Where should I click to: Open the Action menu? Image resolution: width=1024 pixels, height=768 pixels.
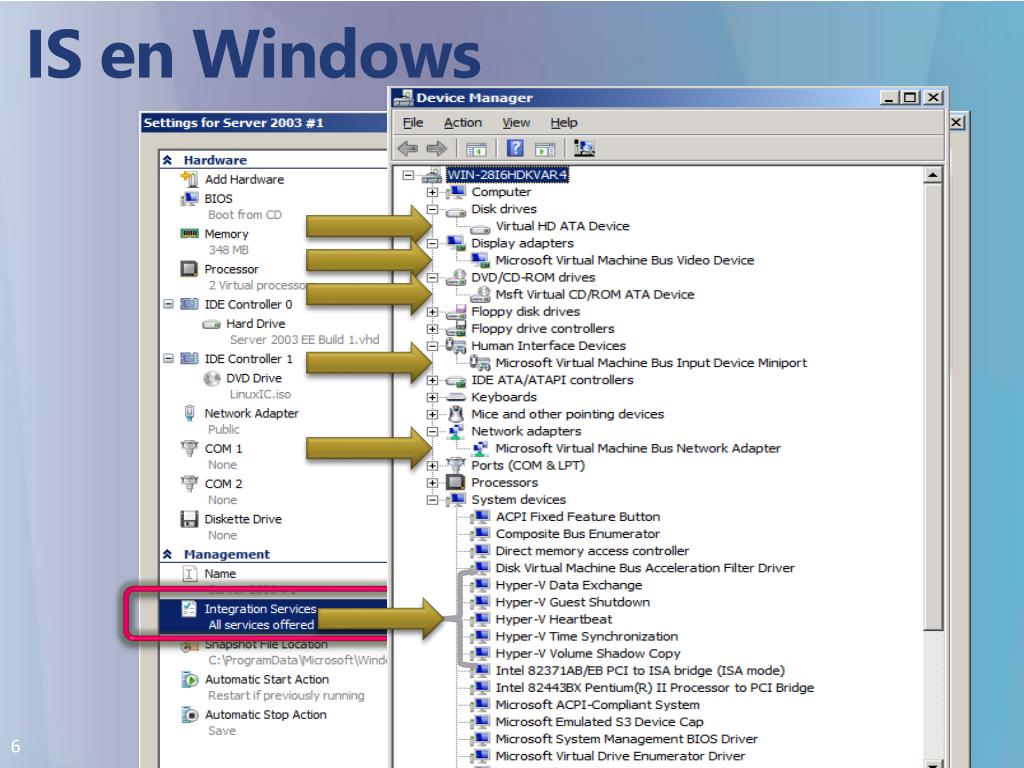coord(462,123)
